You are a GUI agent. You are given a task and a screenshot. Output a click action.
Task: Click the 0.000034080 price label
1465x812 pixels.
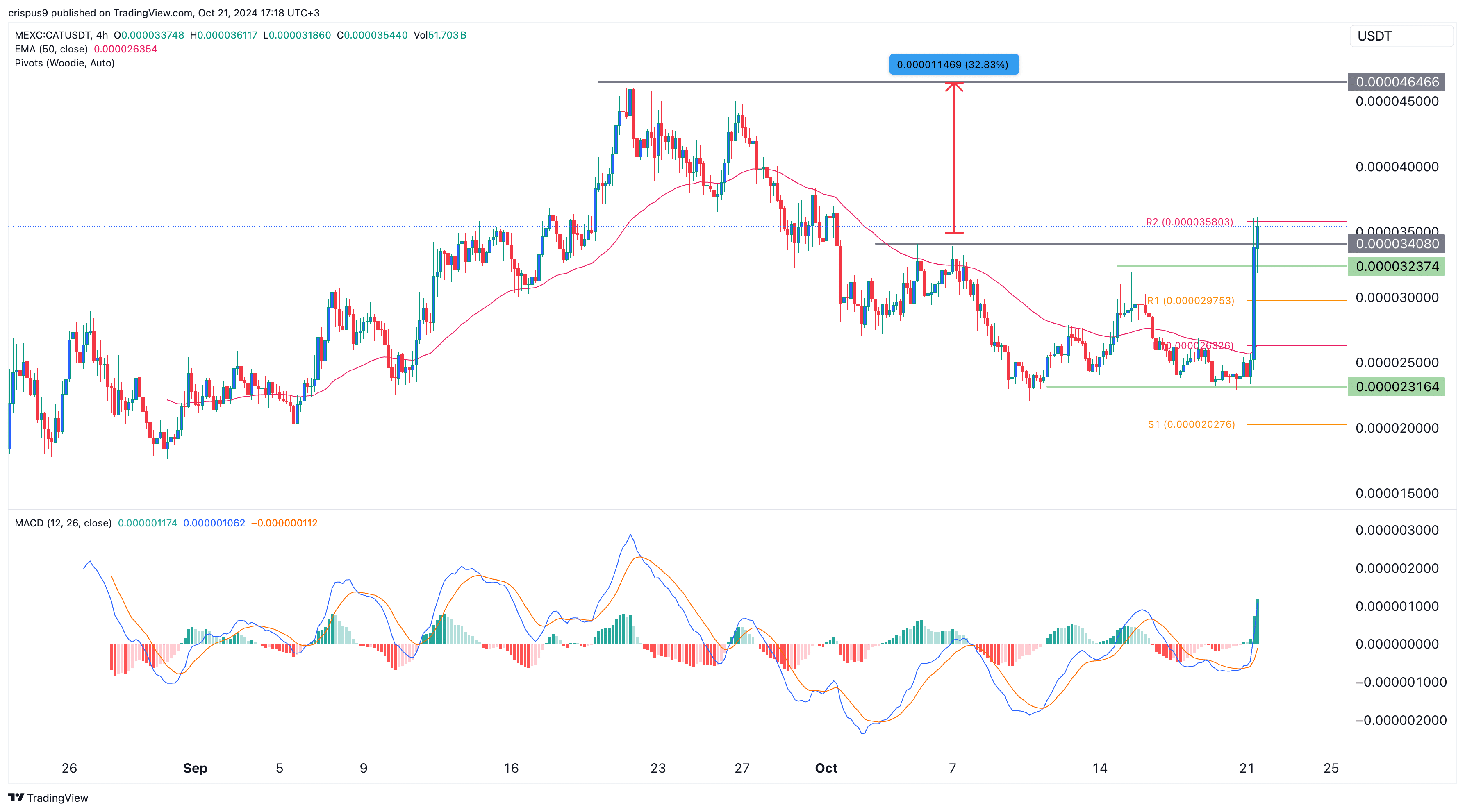pos(1396,244)
